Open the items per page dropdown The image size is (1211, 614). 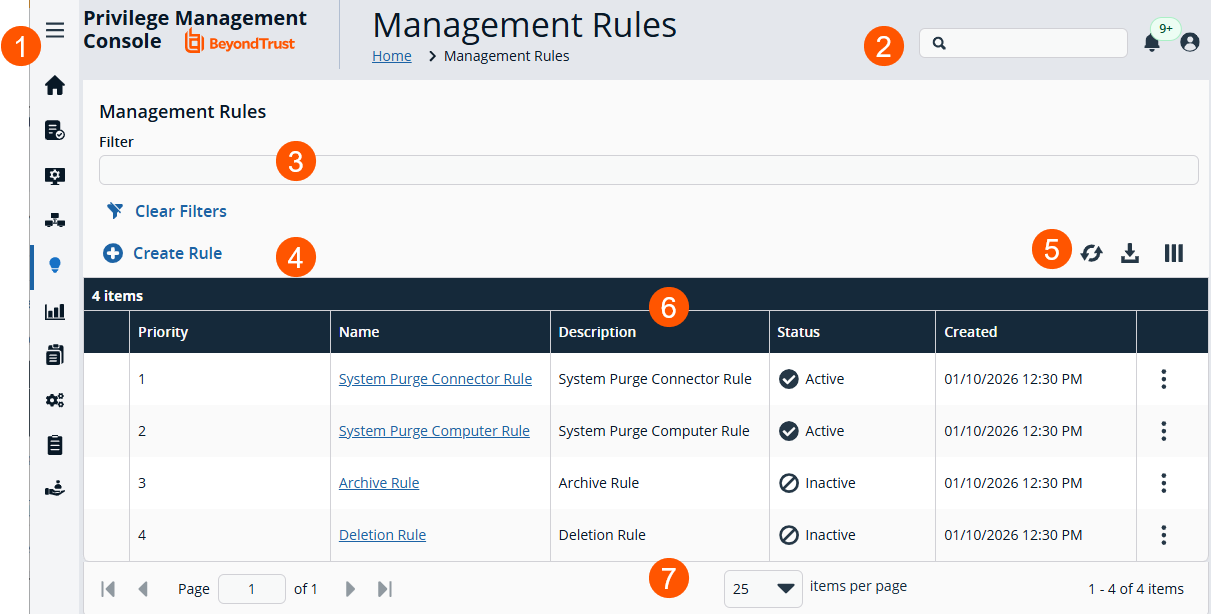(763, 589)
